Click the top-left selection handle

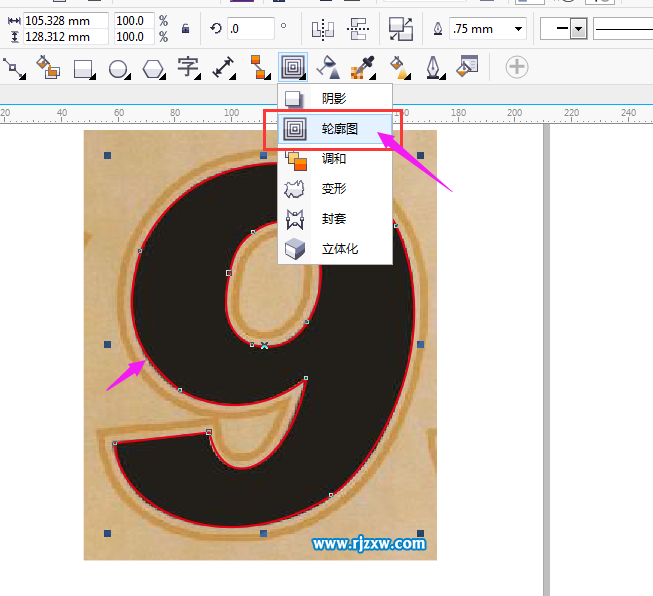pyautogui.click(x=107, y=155)
